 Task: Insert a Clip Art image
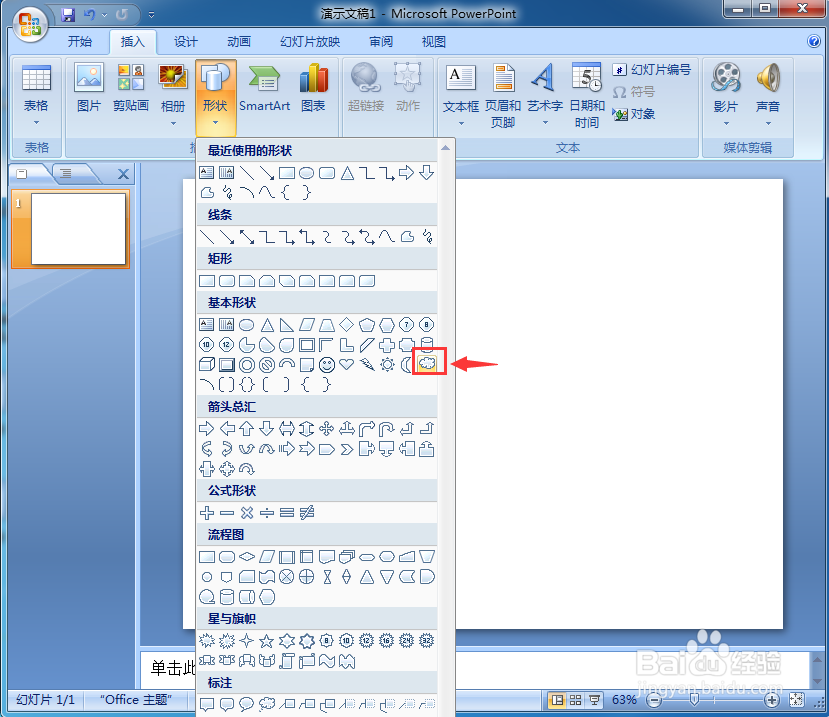point(131,88)
